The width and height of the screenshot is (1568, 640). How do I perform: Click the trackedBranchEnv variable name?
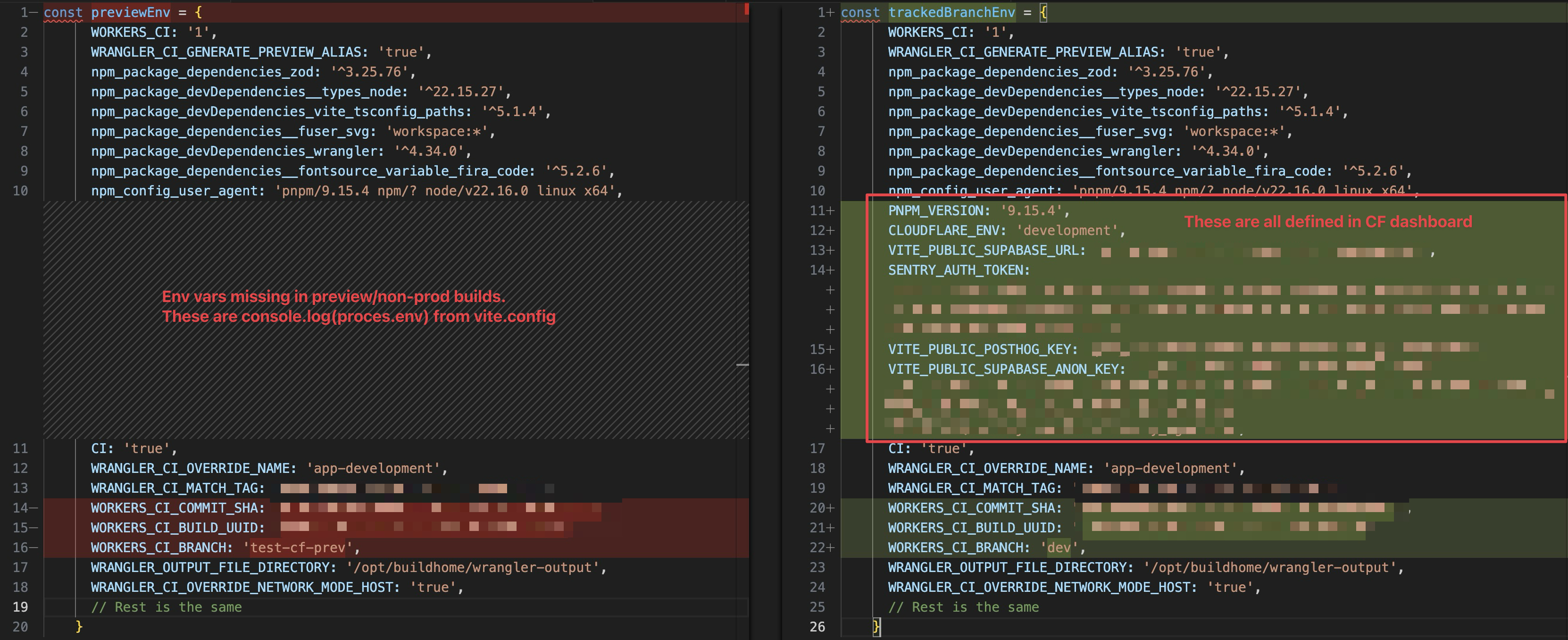(x=951, y=12)
